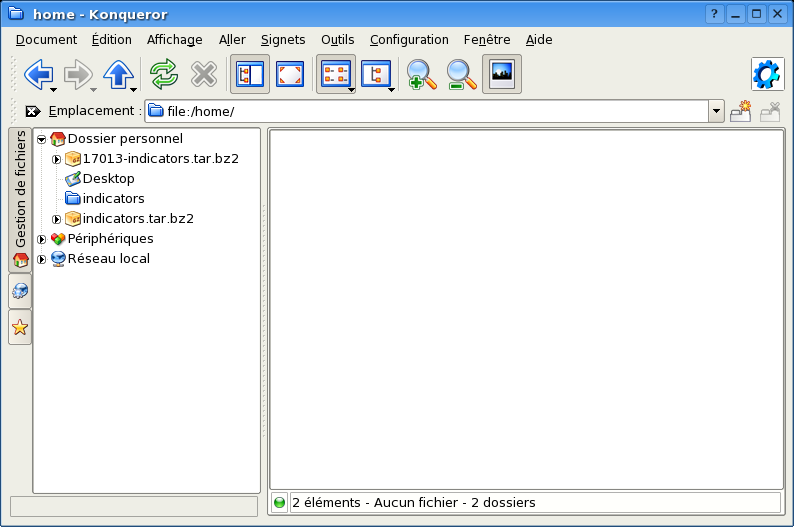Open the Affichage menu
The image size is (794, 527).
(x=175, y=39)
